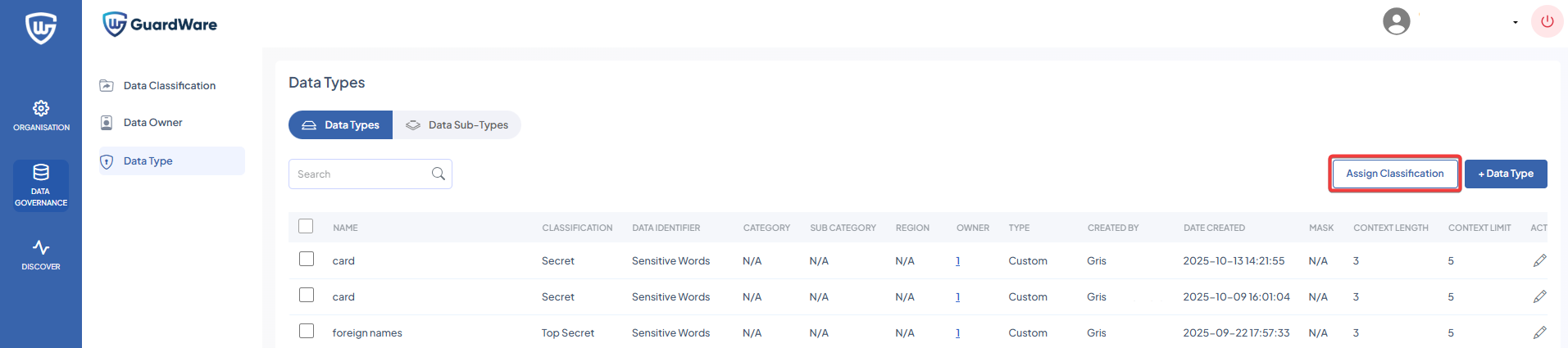
Task: Check the box for the first card row
Action: pos(307,259)
